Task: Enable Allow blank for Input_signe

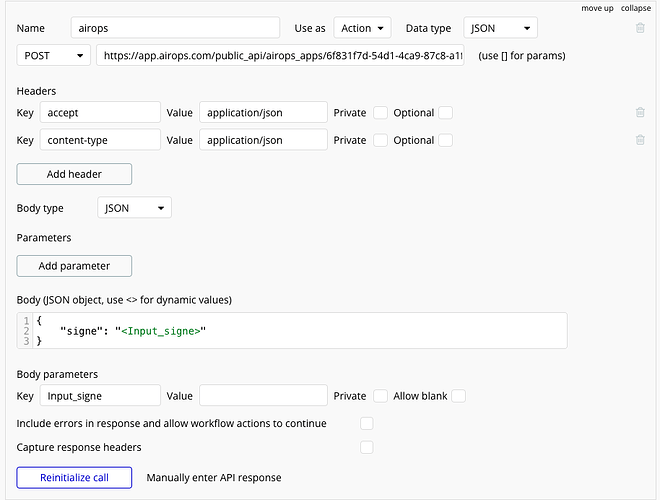Action: coord(459,396)
